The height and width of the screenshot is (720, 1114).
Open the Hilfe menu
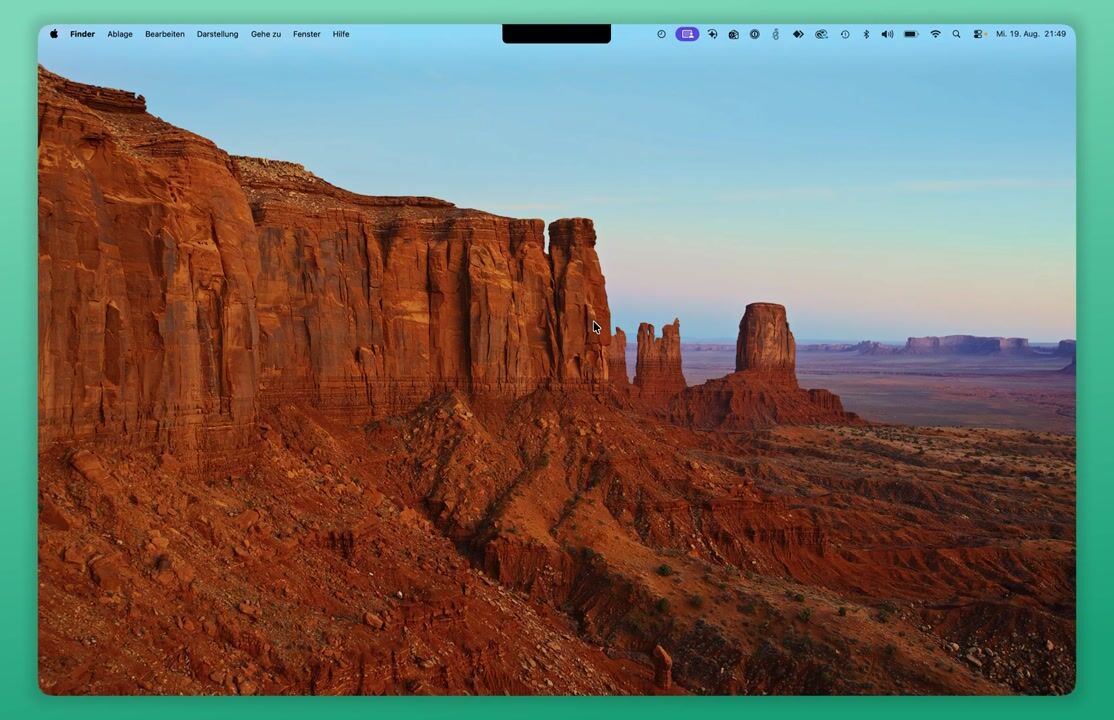click(x=341, y=33)
